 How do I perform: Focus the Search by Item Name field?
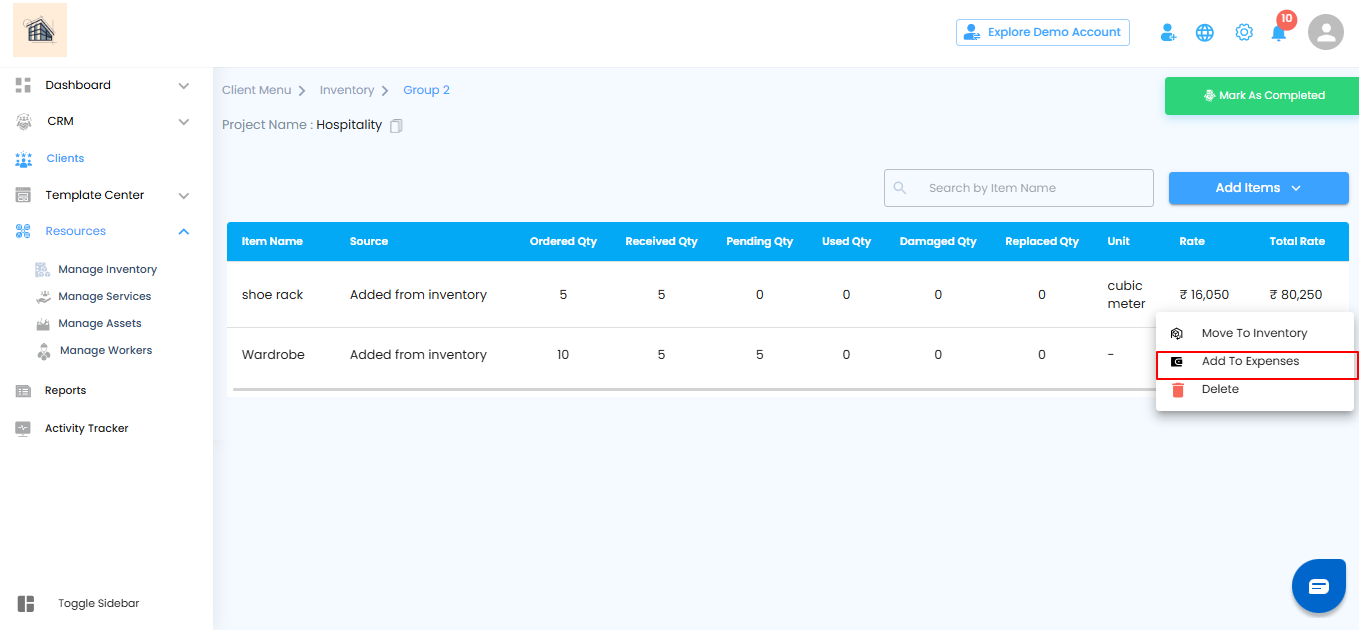tap(1018, 188)
